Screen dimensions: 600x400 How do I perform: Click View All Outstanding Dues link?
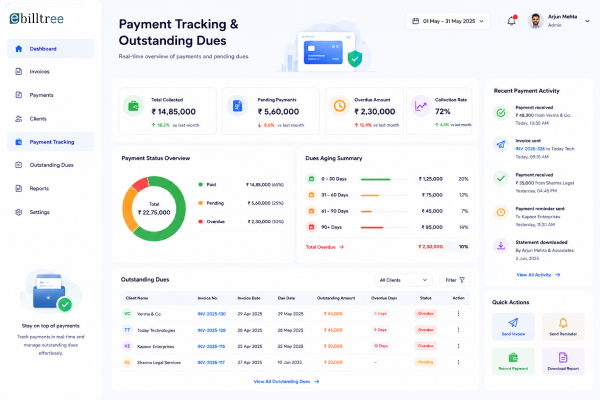(286, 382)
